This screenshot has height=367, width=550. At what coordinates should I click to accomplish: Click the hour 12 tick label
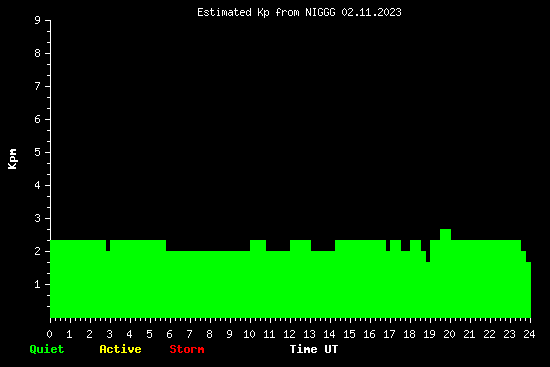(289, 334)
